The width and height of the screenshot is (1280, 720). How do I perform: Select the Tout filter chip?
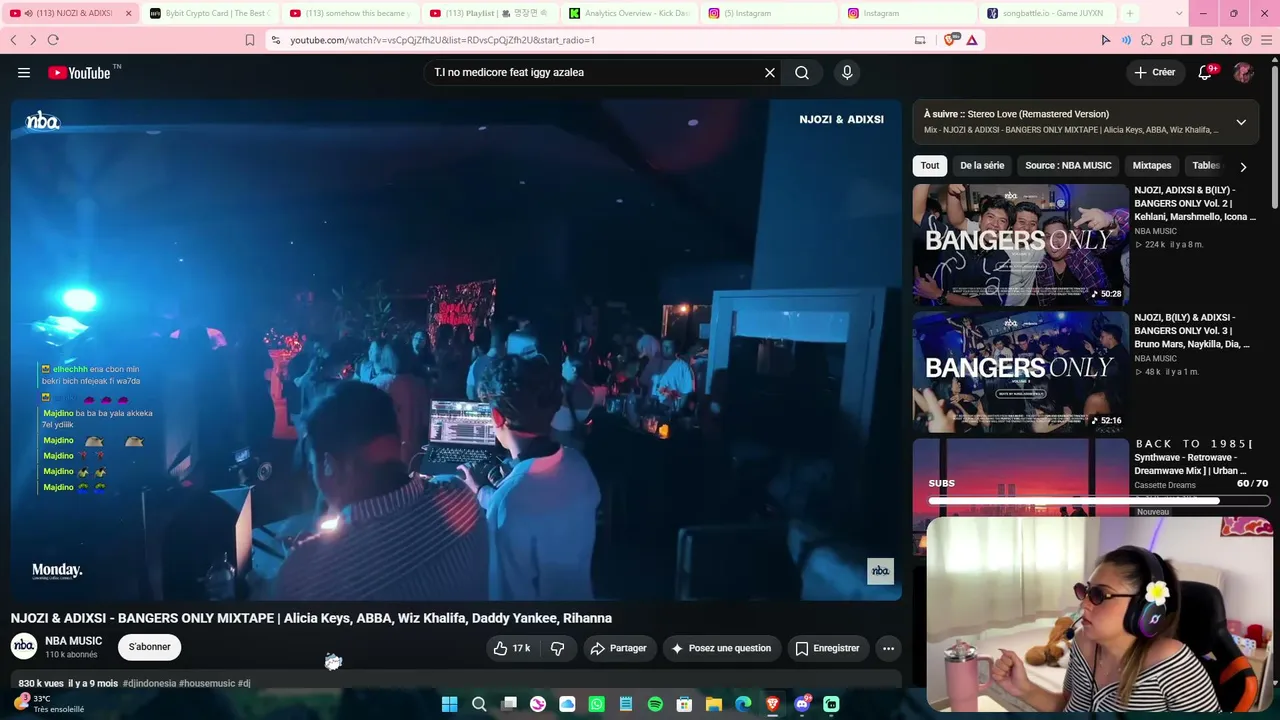click(930, 166)
